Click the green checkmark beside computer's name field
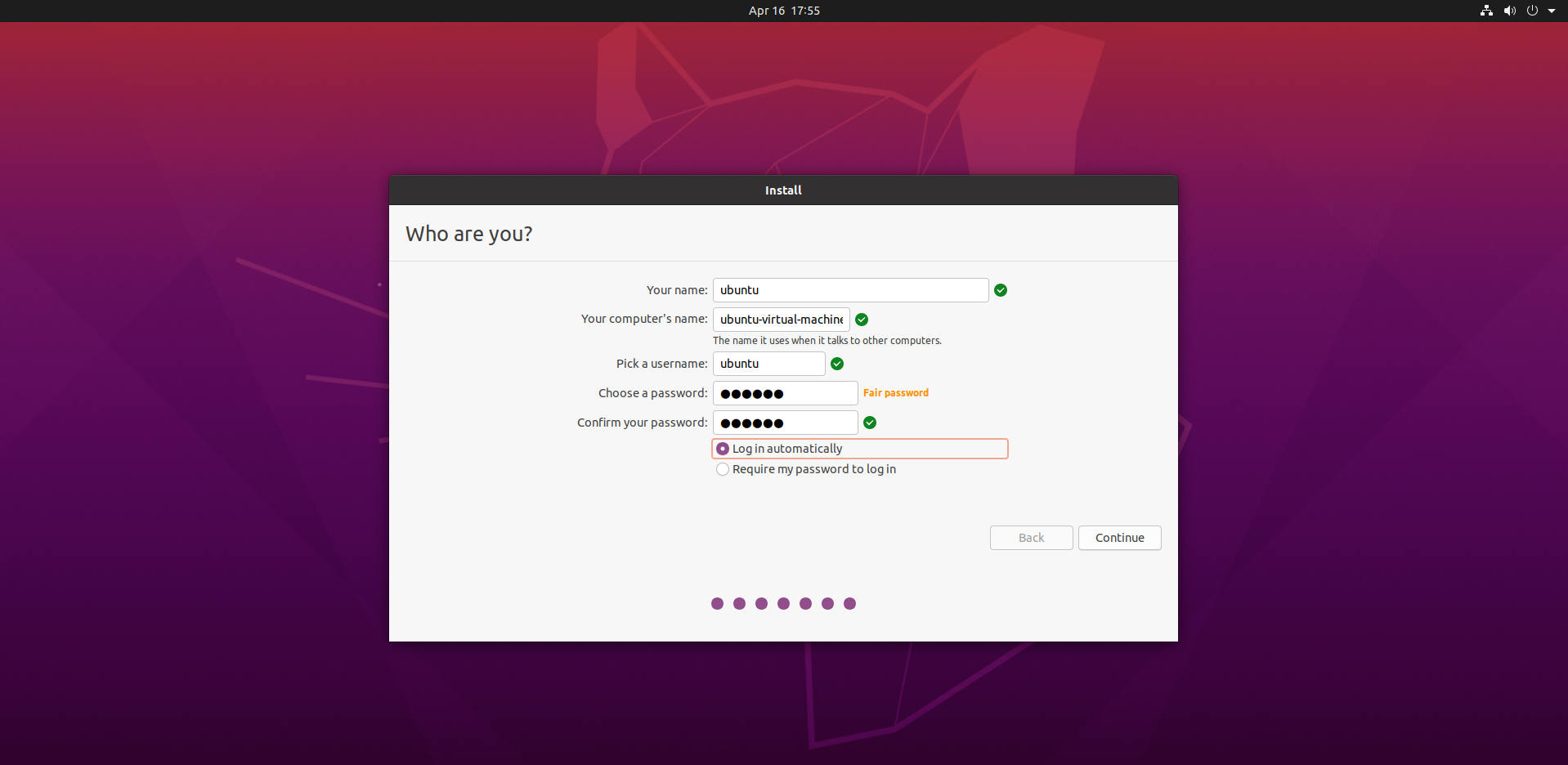This screenshot has width=1568, height=765. (x=862, y=320)
